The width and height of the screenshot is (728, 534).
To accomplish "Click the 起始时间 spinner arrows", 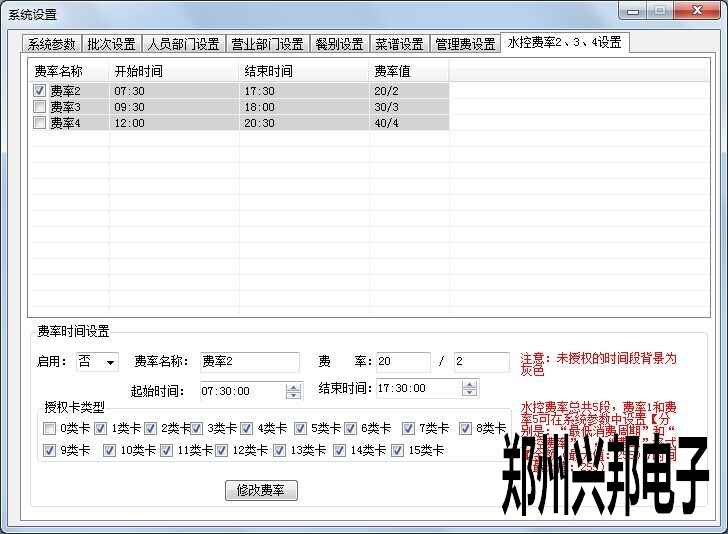I will (293, 391).
